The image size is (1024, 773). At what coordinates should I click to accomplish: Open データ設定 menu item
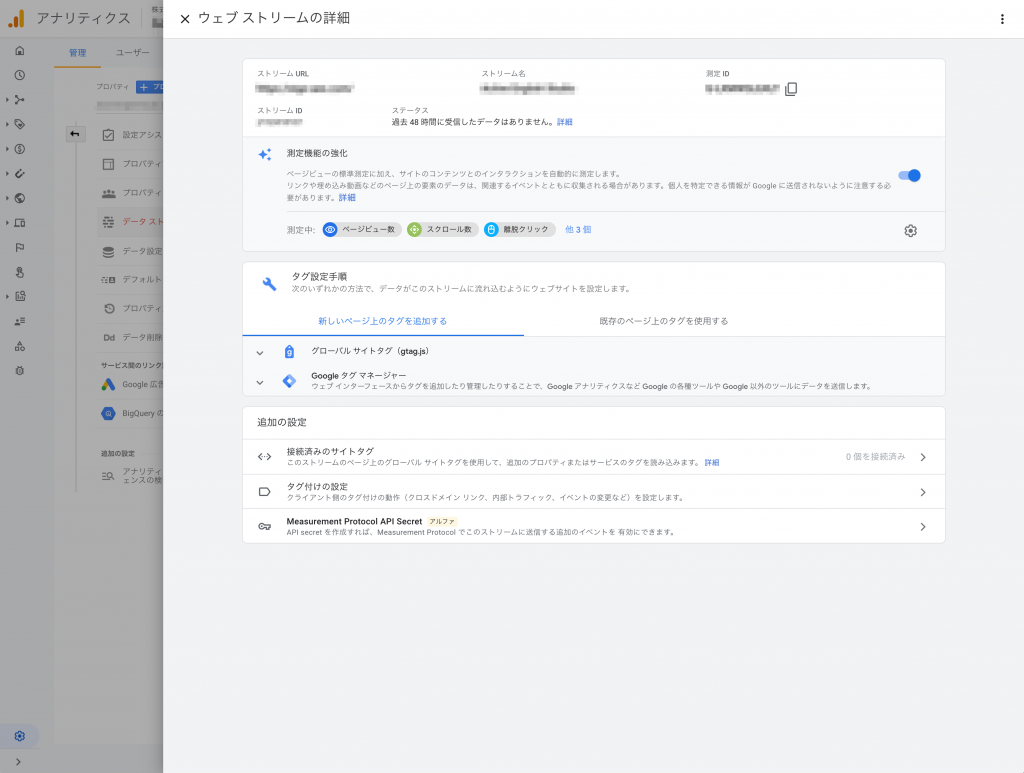pos(131,251)
